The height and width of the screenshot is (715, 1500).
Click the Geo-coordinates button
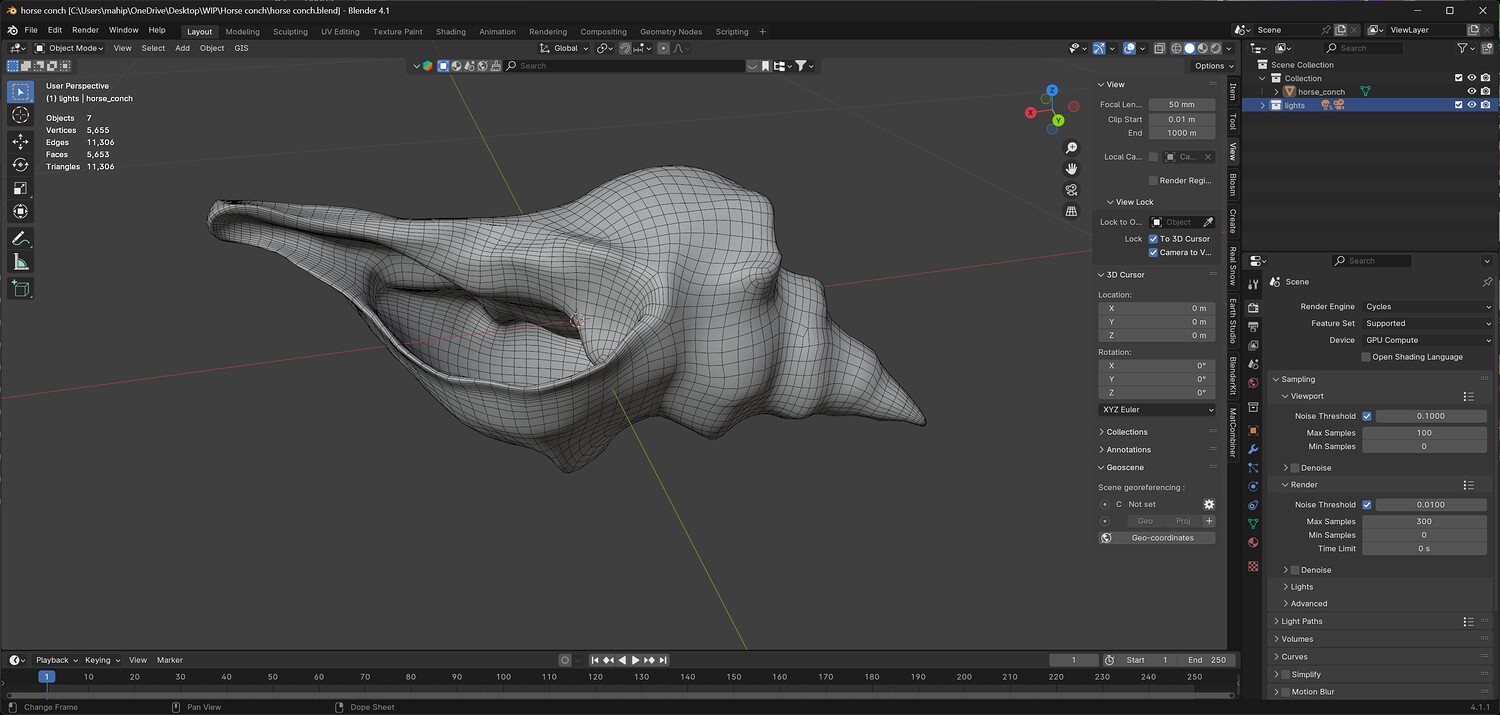point(1162,538)
